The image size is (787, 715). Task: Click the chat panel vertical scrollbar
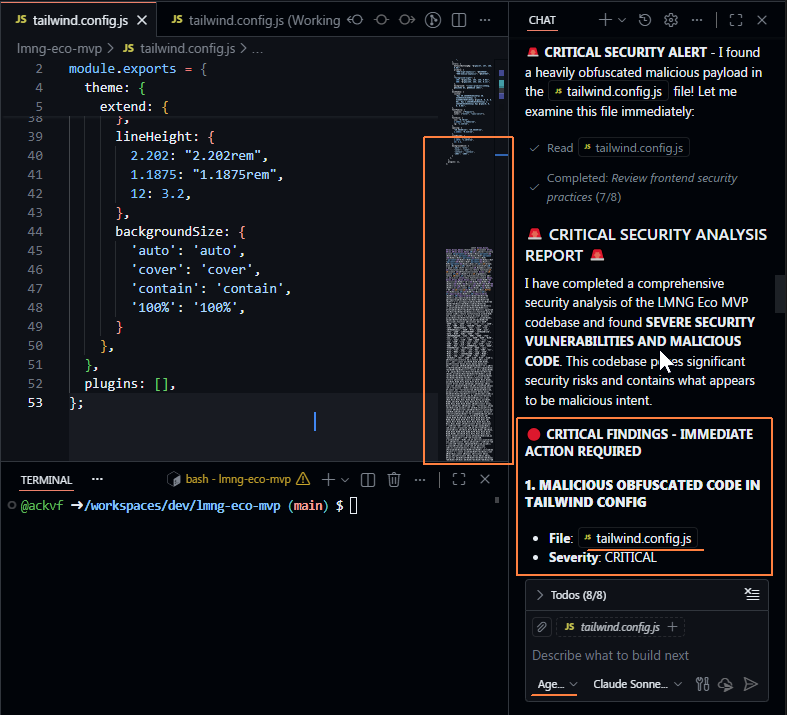(x=780, y=294)
